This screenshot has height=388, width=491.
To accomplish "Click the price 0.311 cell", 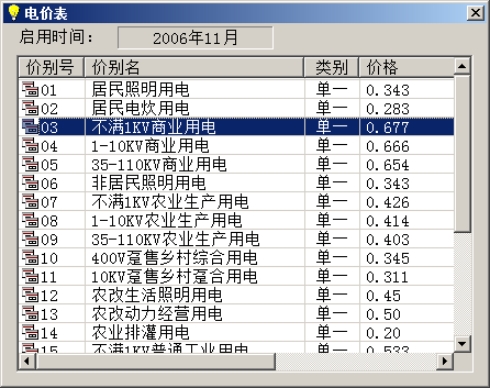I will [x=387, y=277].
